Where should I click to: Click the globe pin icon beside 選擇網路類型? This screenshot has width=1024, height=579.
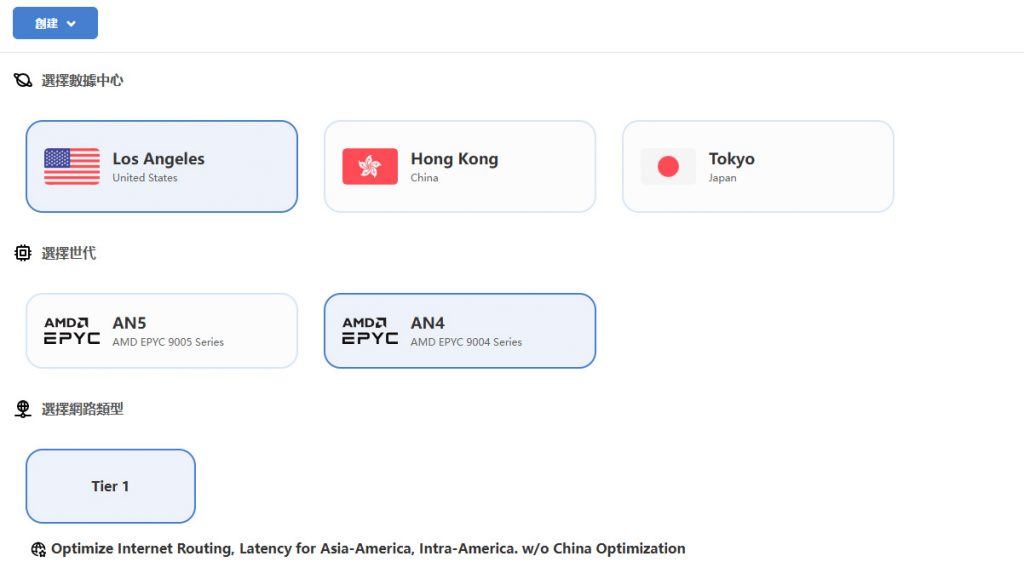pyautogui.click(x=23, y=409)
